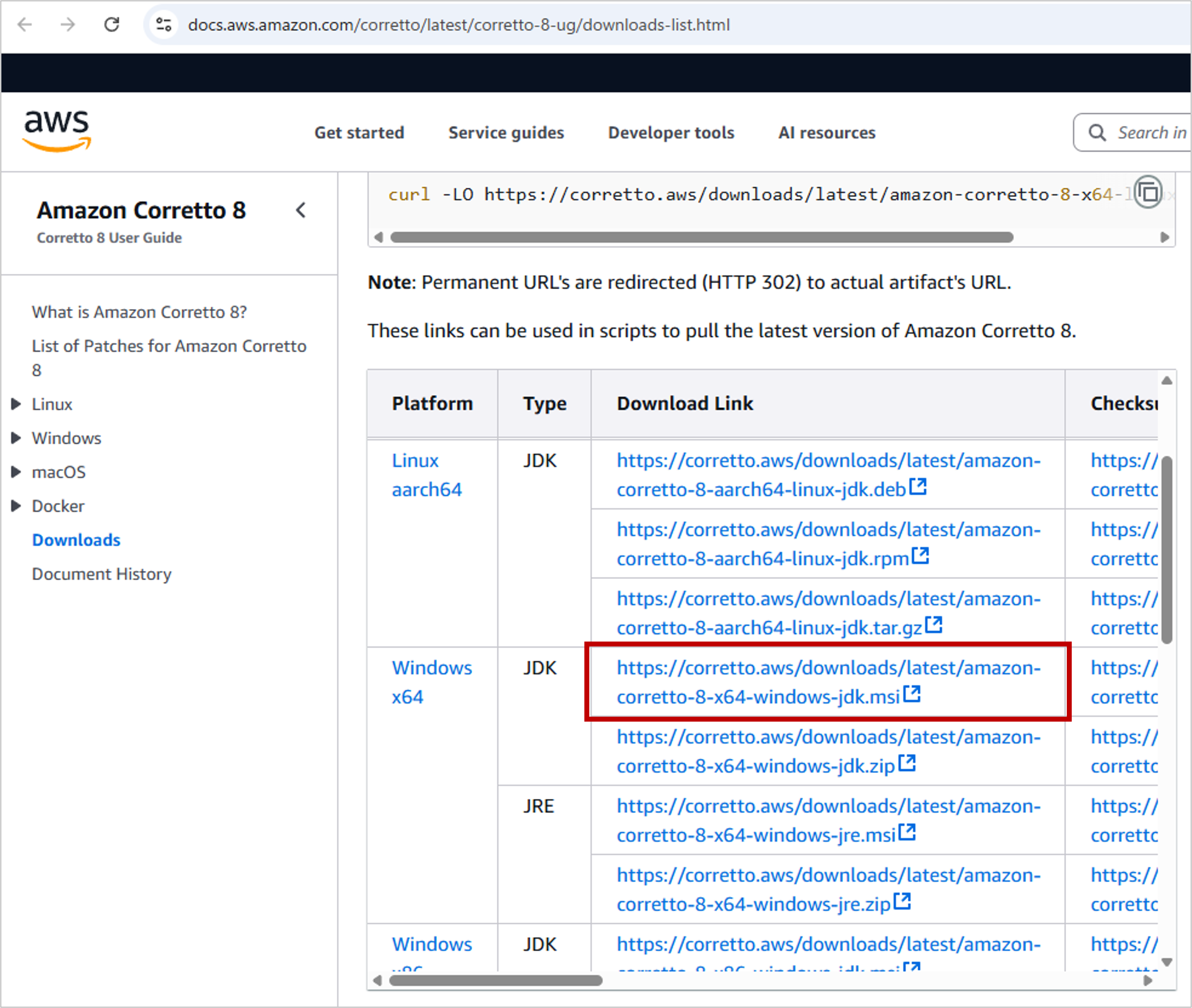
Task: Click down arrow of table vertical scrollbar
Action: click(x=1167, y=962)
